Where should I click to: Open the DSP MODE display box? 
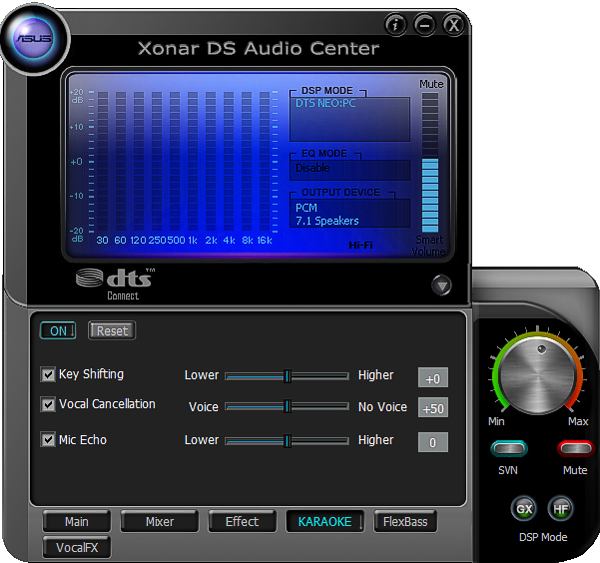pyautogui.click(x=352, y=118)
